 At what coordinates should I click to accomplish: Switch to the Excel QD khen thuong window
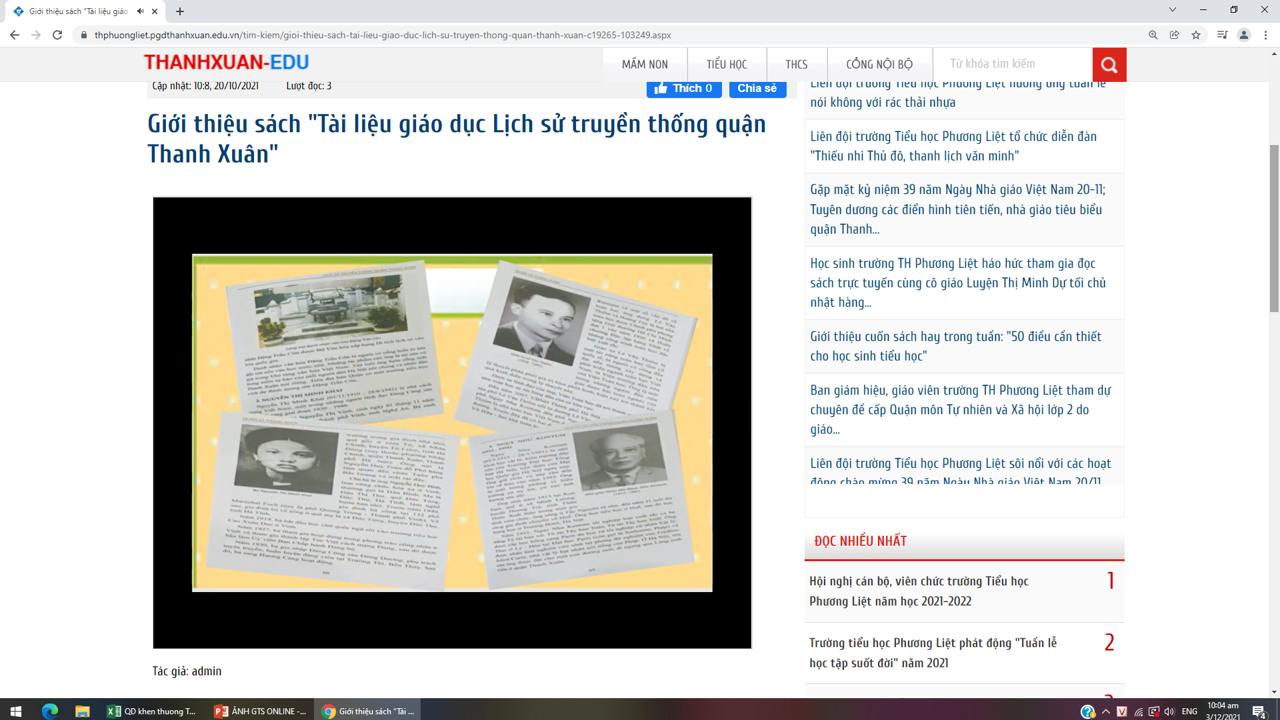tap(153, 711)
